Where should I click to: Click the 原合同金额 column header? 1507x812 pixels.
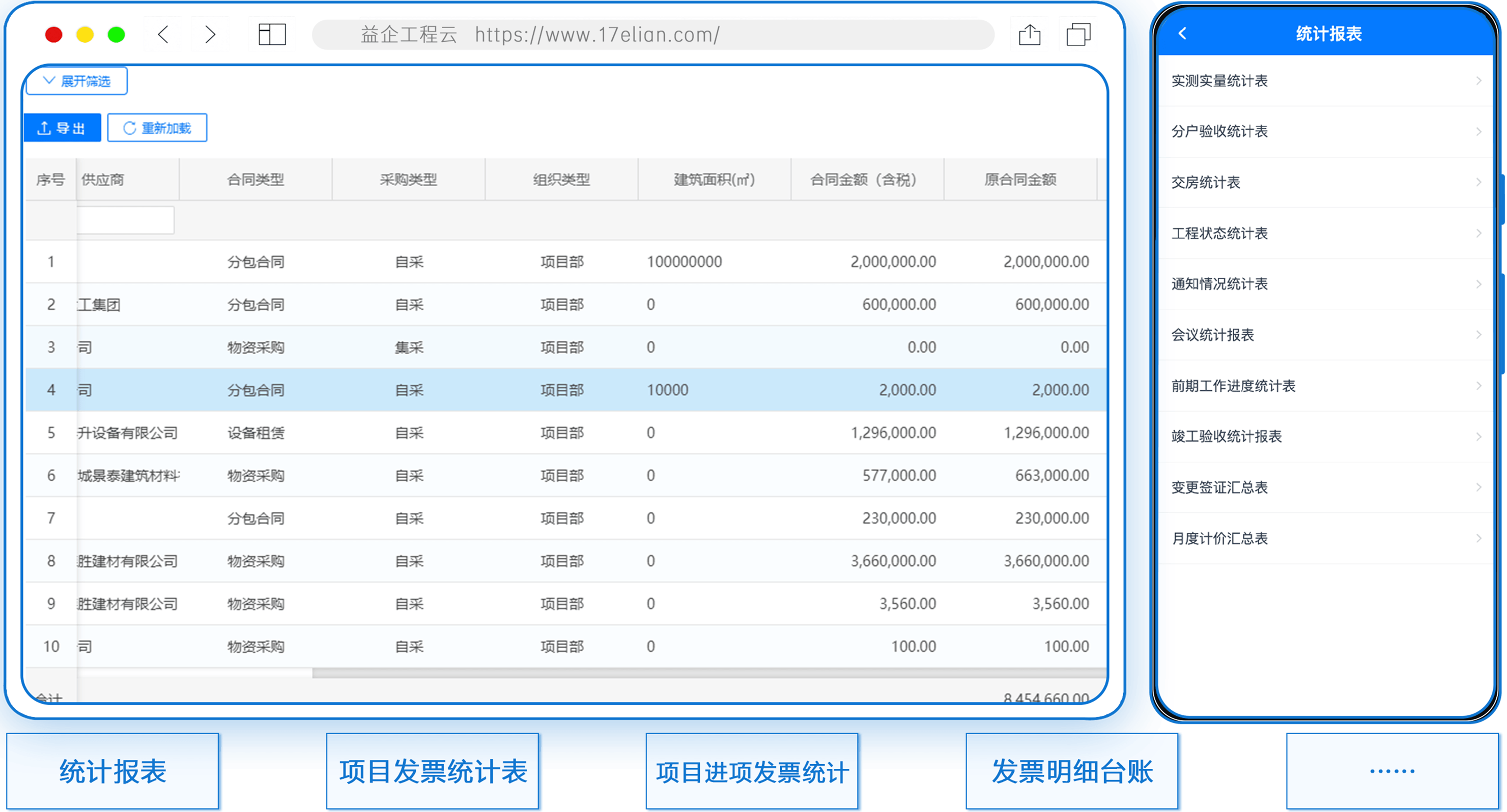(x=1020, y=180)
